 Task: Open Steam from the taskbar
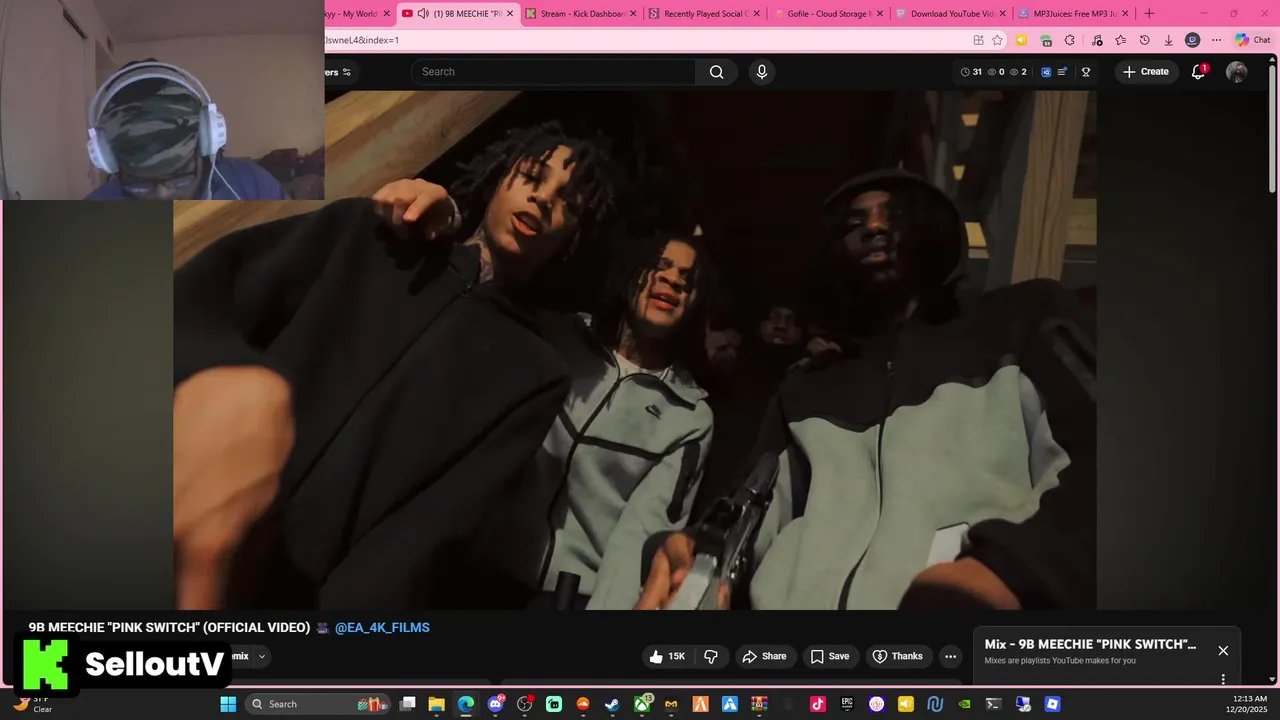pyautogui.click(x=612, y=704)
